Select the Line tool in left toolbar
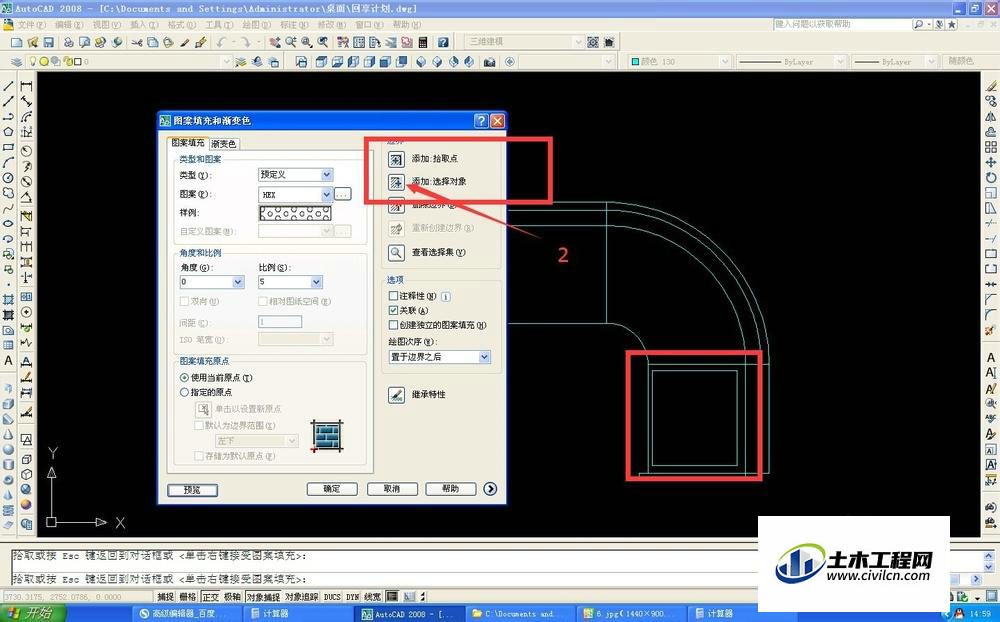This screenshot has width=1000, height=622. (8, 86)
